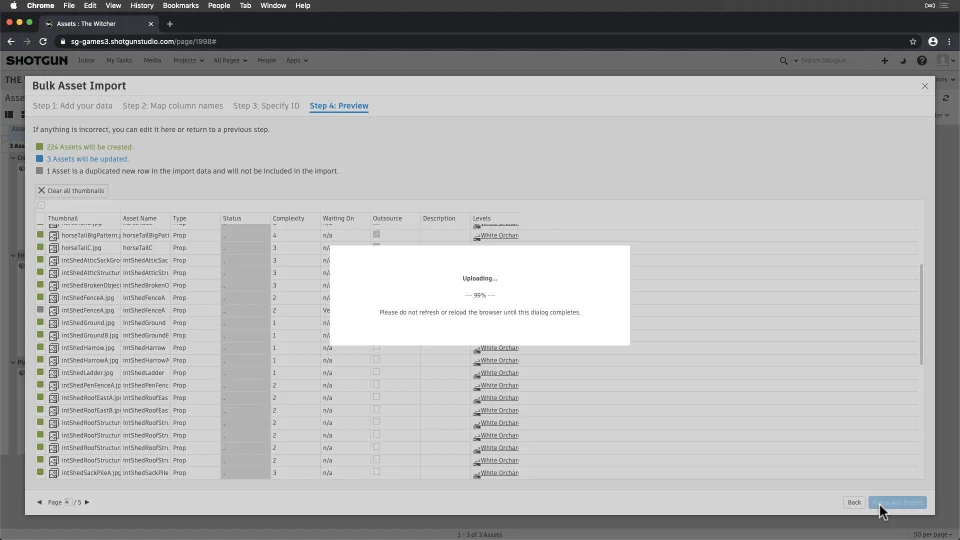Open the Apps dropdown menu
Image resolution: width=960 pixels, height=540 pixels.
click(297, 61)
